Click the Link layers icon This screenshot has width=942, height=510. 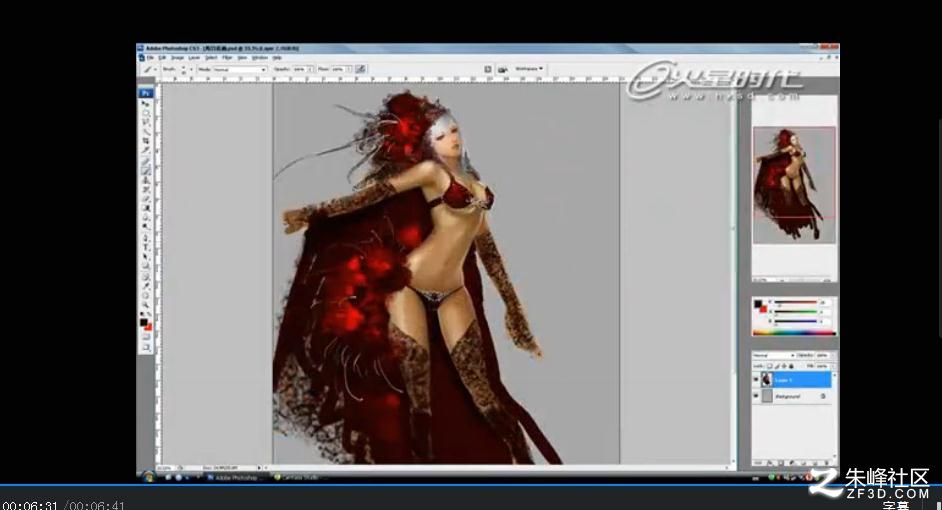pyautogui.click(x=756, y=463)
